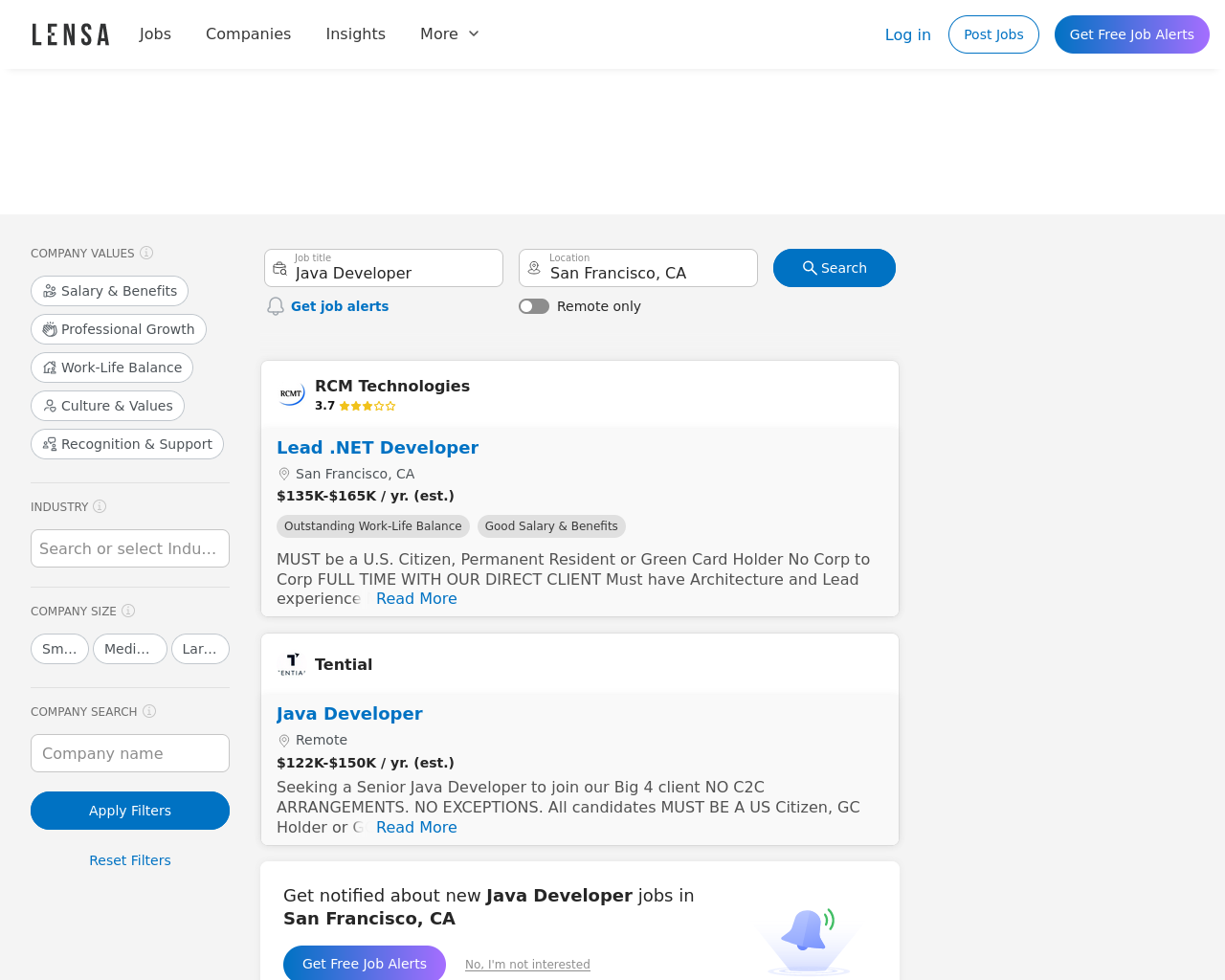
Task: Open the Companies nav item
Action: pyautogui.click(x=248, y=33)
